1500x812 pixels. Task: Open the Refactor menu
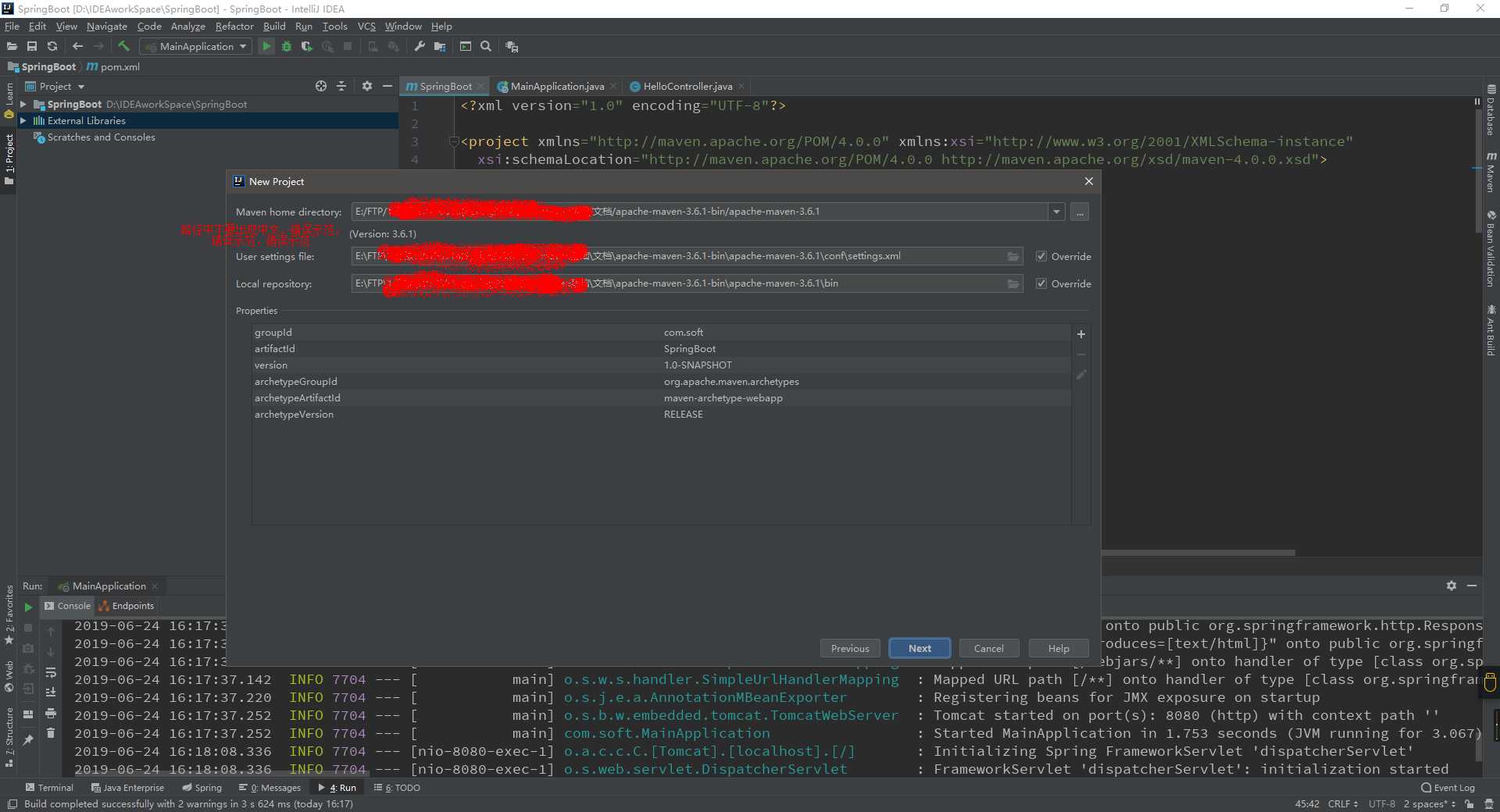[x=234, y=27]
